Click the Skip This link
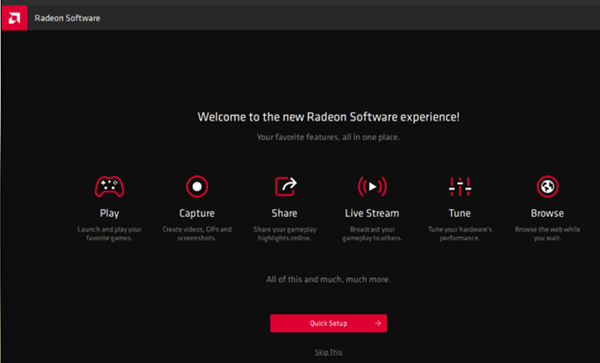Image resolution: width=600 pixels, height=363 pixels. [x=328, y=352]
